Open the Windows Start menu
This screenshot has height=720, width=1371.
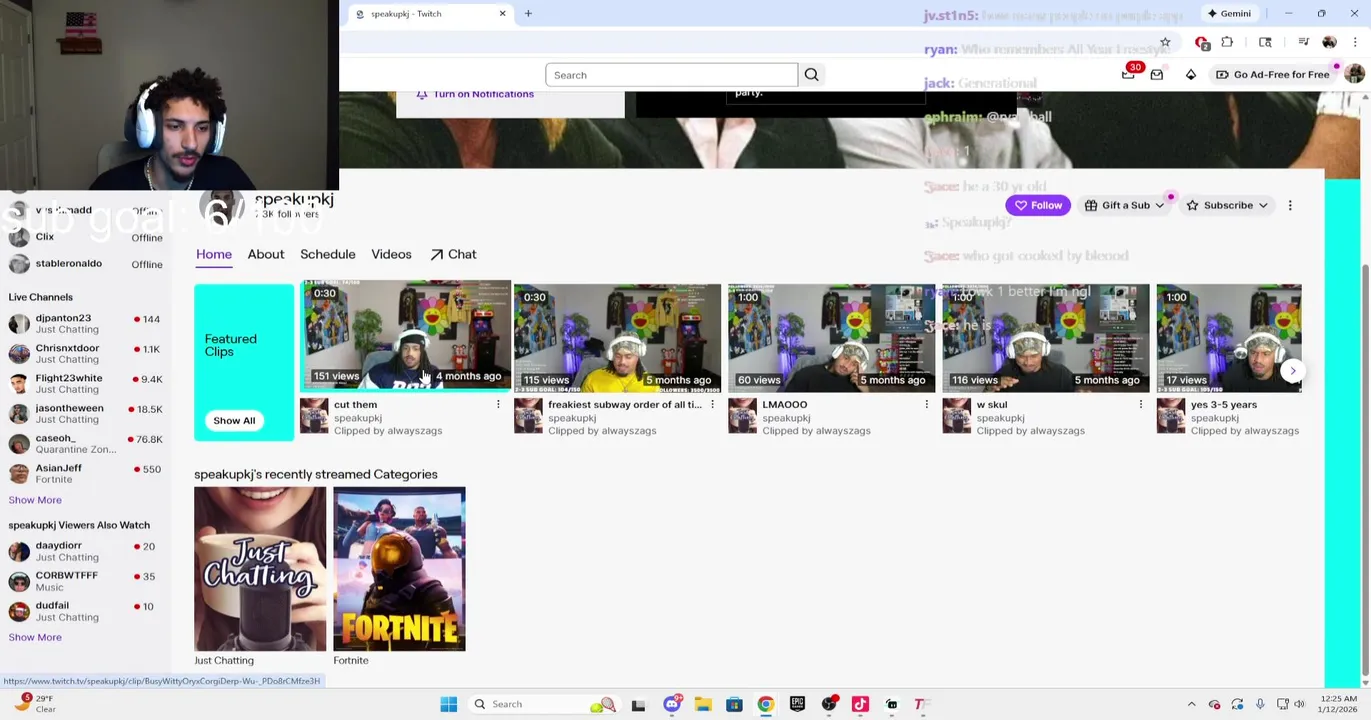pos(448,704)
